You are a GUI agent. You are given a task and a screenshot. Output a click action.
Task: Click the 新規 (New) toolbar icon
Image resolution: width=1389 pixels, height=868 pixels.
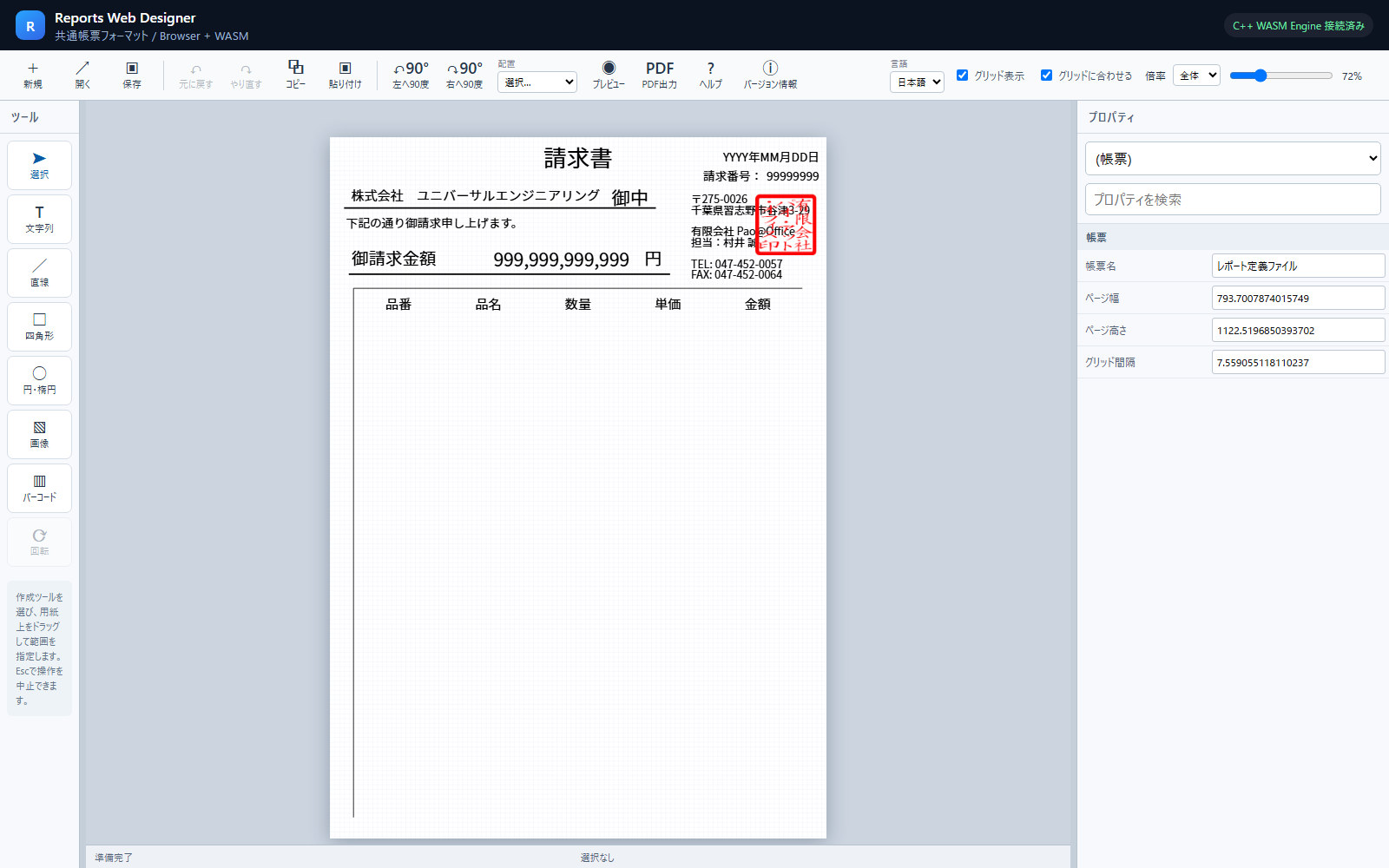click(x=33, y=76)
